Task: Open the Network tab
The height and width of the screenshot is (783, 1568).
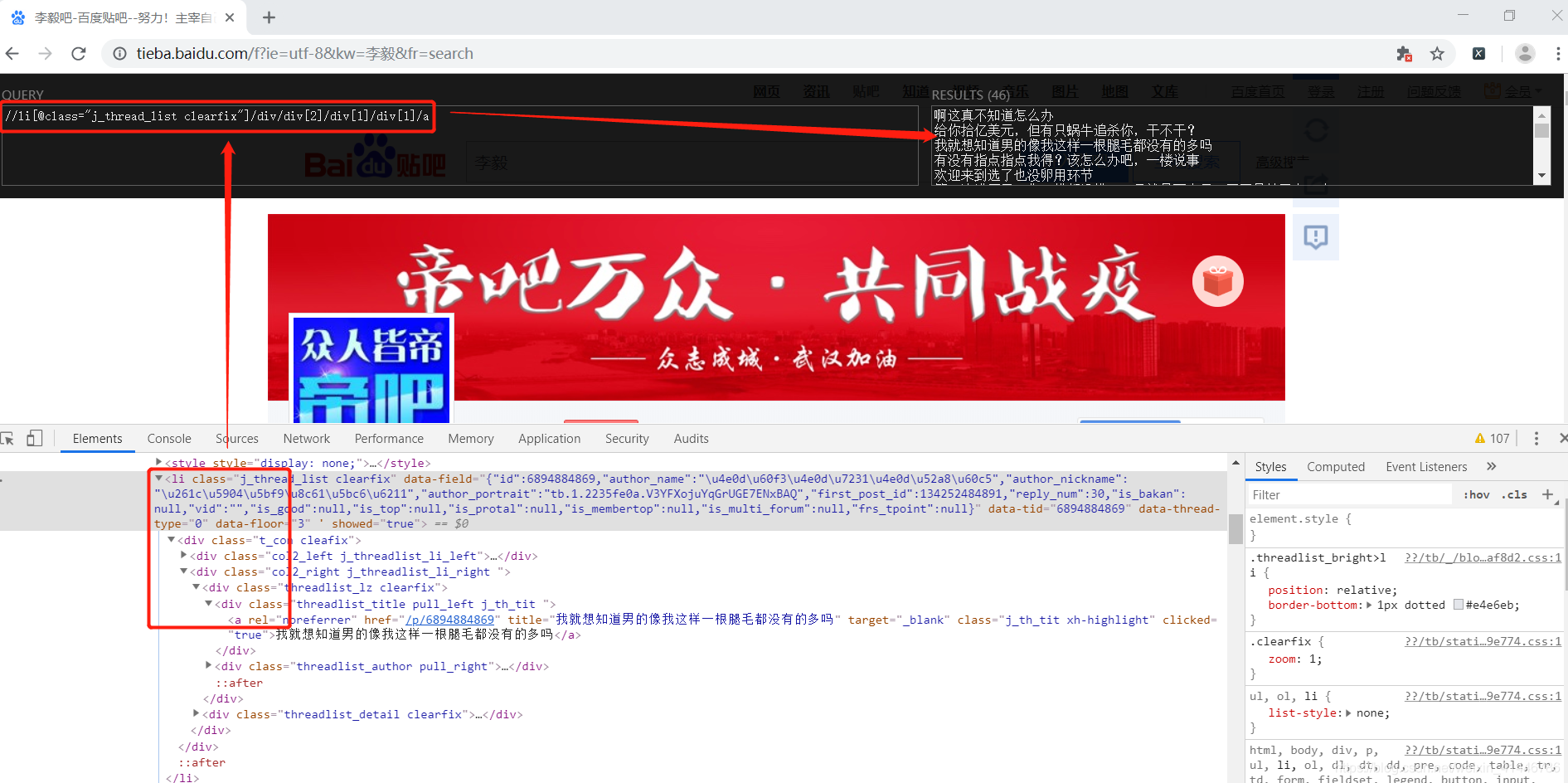Action: pyautogui.click(x=307, y=439)
